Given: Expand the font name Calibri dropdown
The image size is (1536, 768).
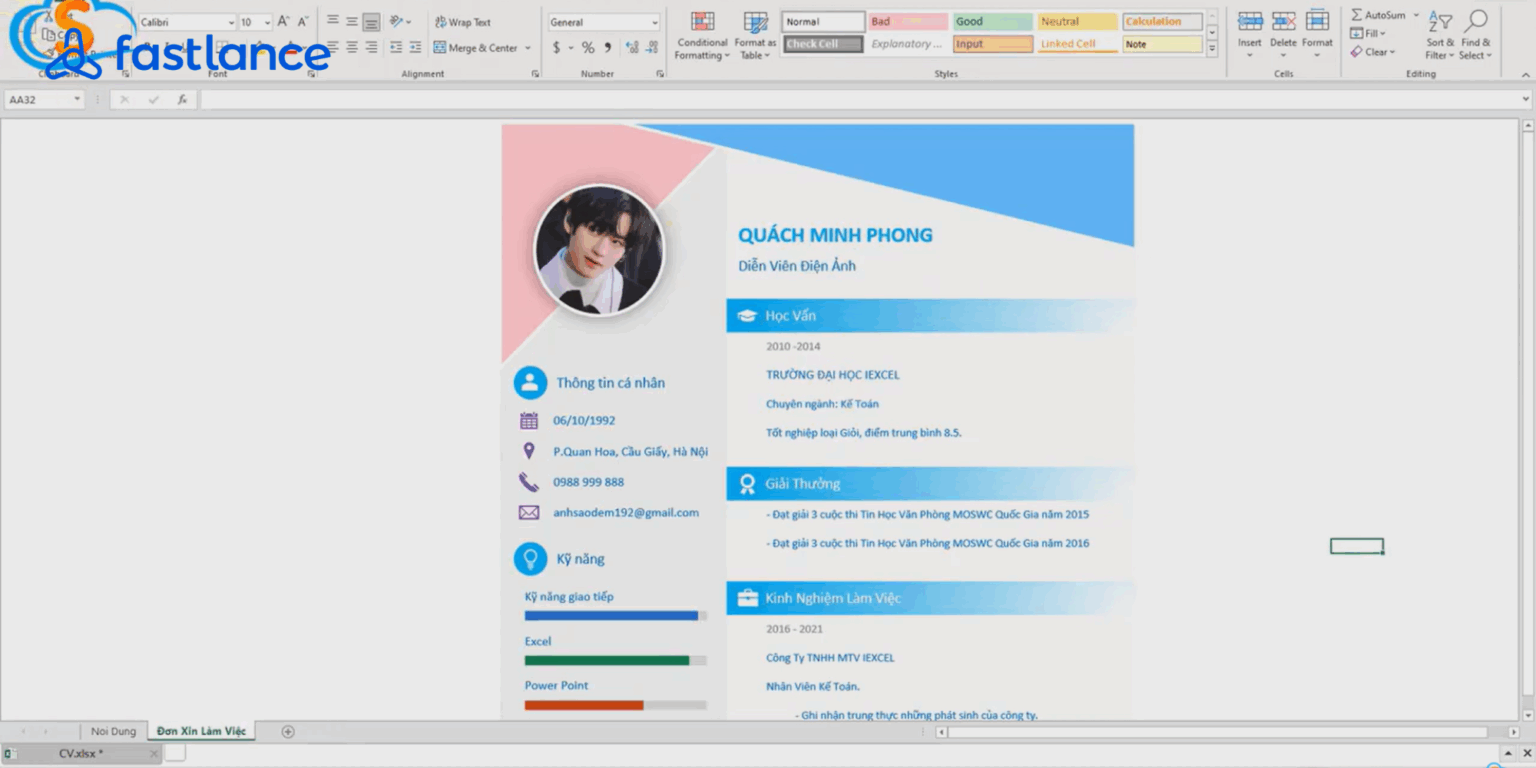Looking at the screenshot, I should [x=231, y=22].
